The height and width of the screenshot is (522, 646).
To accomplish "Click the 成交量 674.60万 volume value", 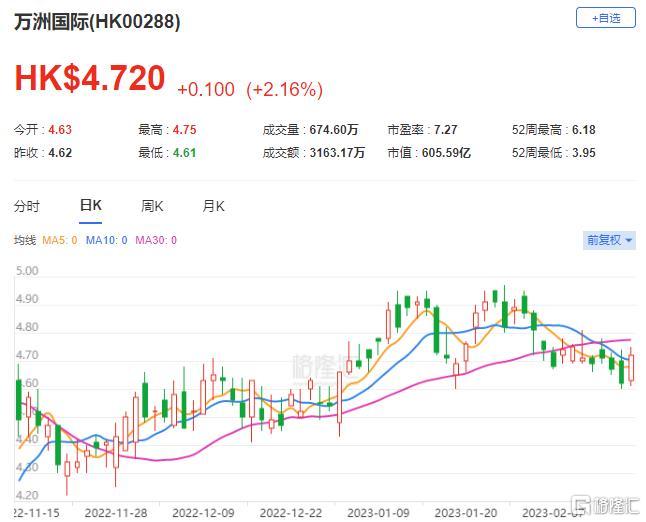I will [334, 130].
